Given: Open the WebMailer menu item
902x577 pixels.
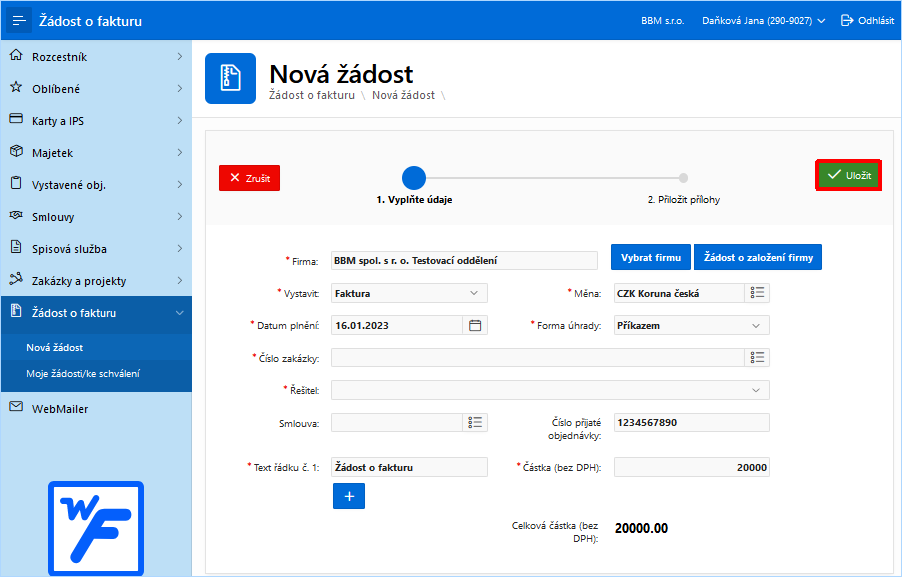Looking at the screenshot, I should (x=96, y=409).
